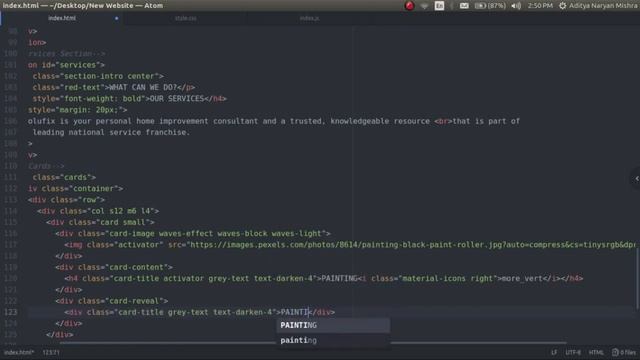Switch to the index.html tab
Viewport: 640px width, 360px height.
click(62, 18)
